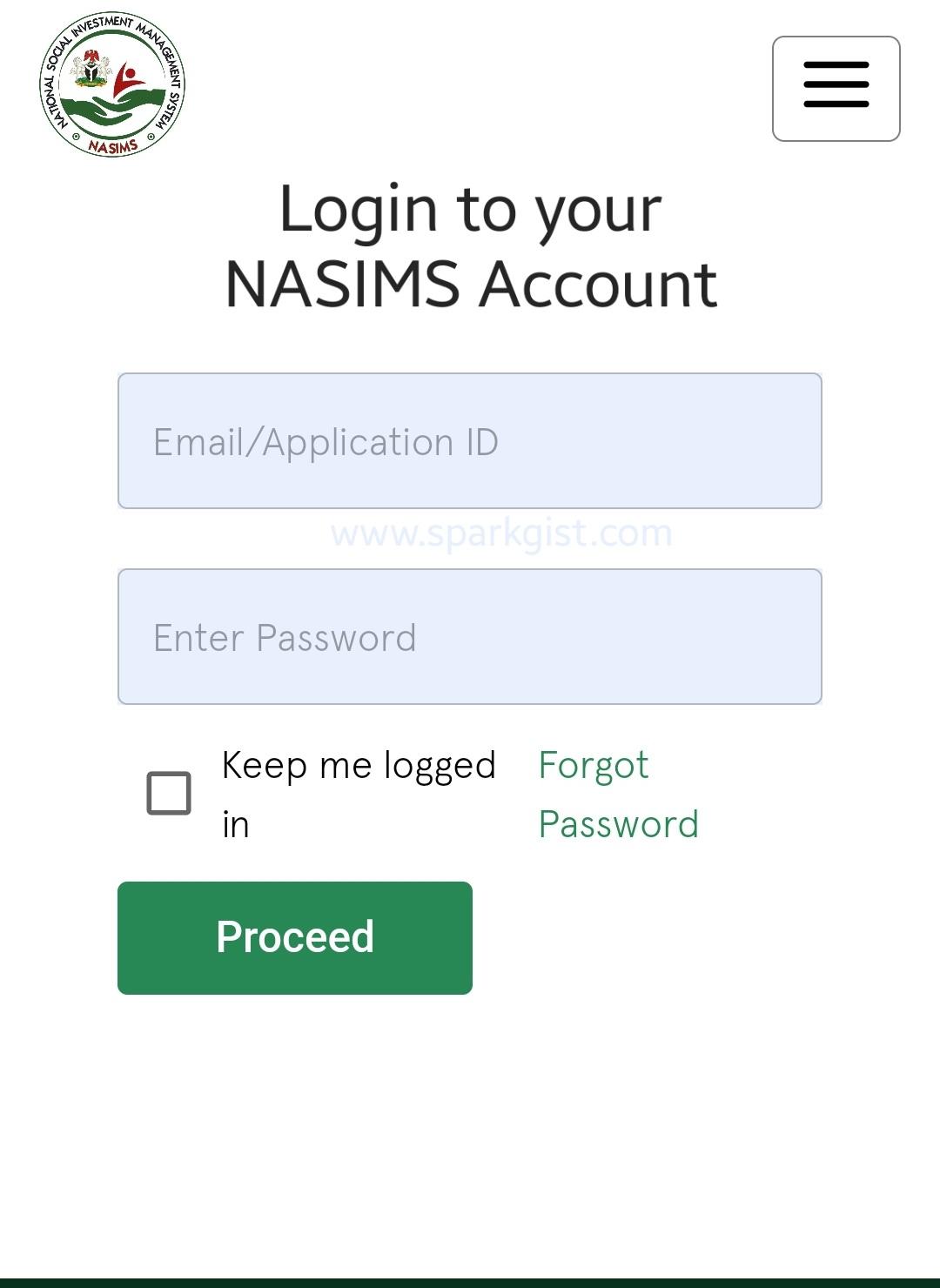Click inside the Email/Application ID field
Viewport: 940px width, 1288px height.
pyautogui.click(x=470, y=440)
